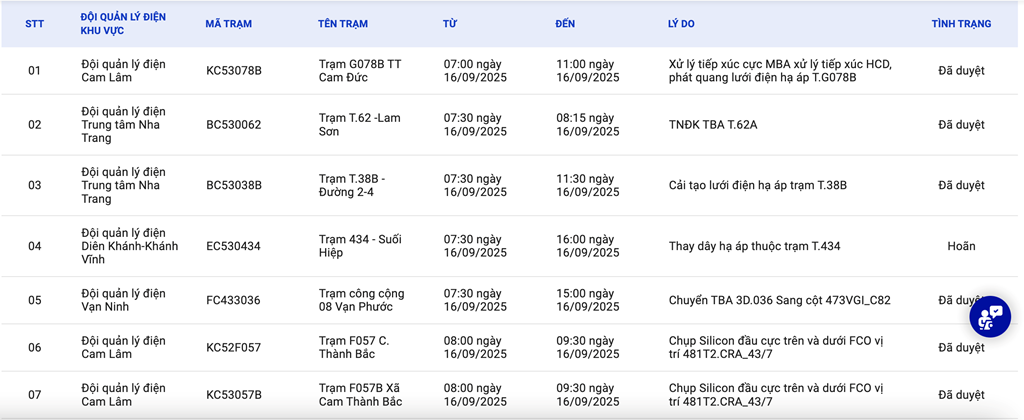This screenshot has width=1024, height=420.
Task: Click the MÃ TRẠM column header
Action: (x=228, y=24)
